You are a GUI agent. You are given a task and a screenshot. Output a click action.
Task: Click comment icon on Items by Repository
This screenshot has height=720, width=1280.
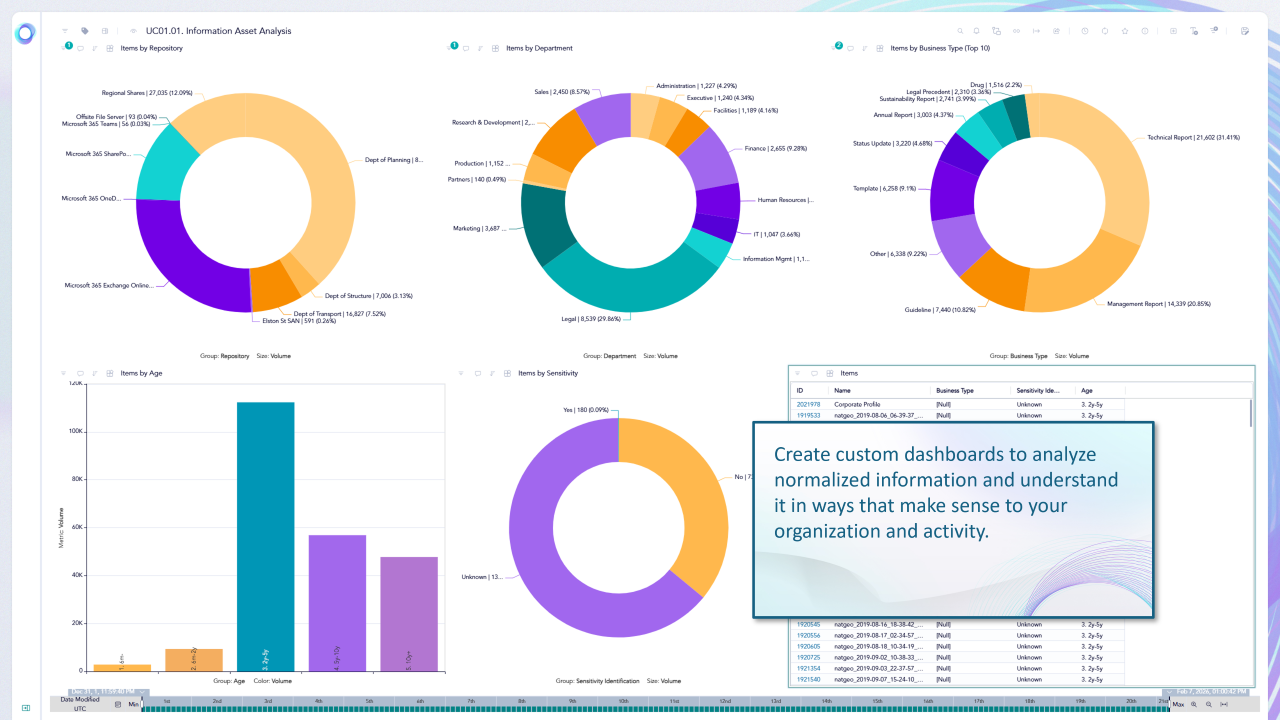[x=80, y=48]
